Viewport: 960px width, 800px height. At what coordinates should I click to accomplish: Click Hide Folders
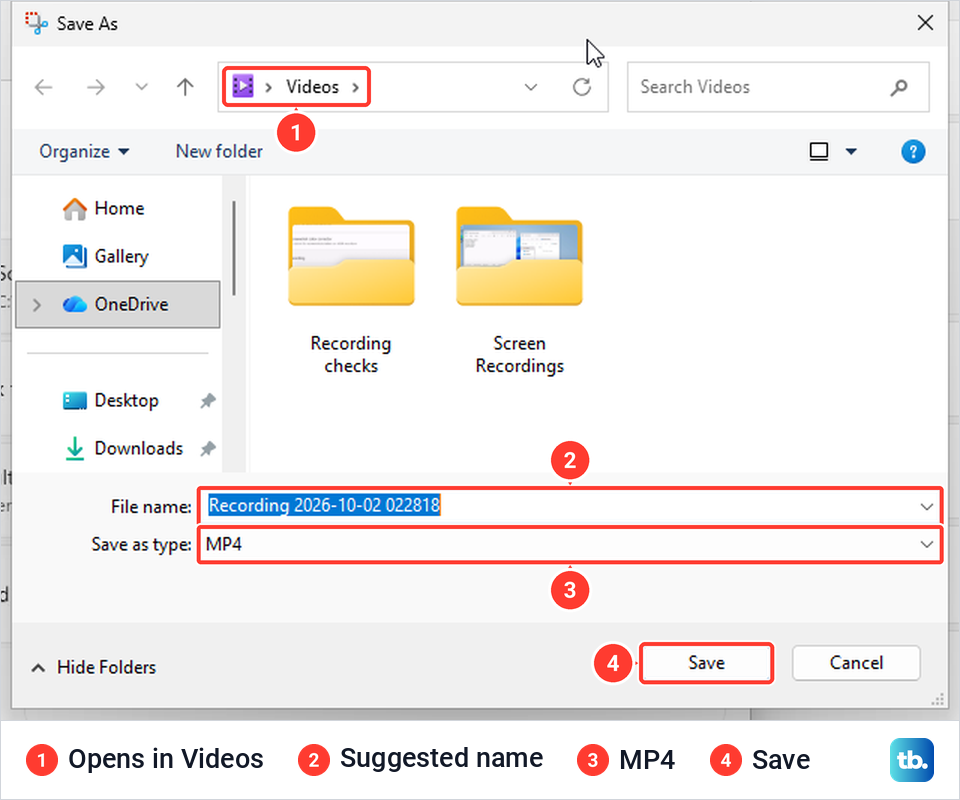[94, 667]
